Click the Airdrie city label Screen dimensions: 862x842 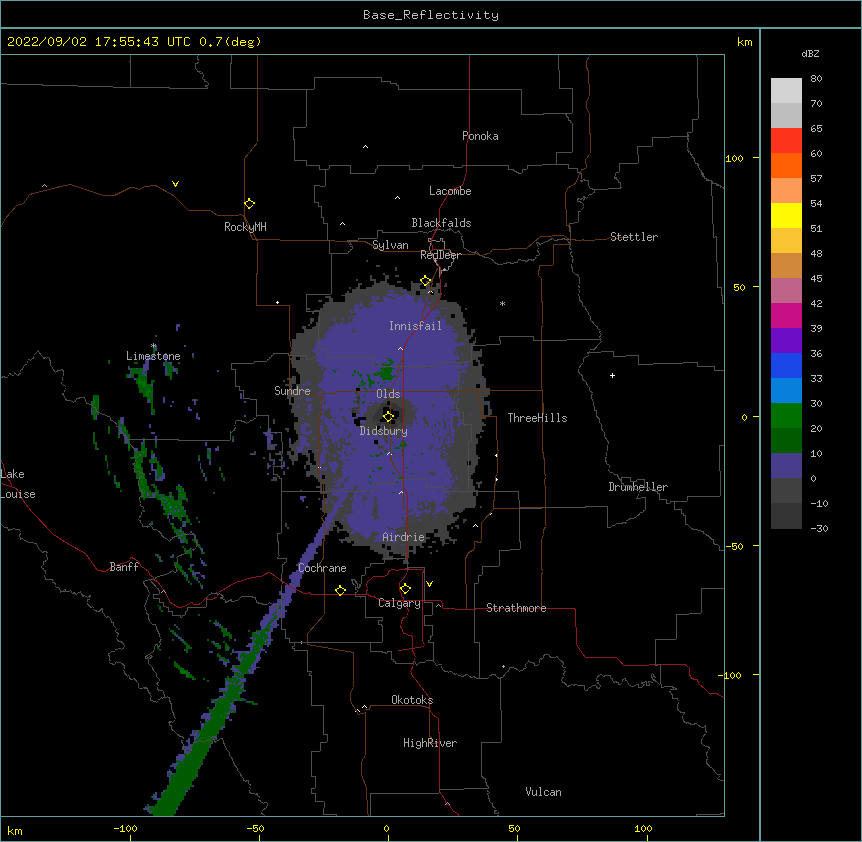pos(403,537)
